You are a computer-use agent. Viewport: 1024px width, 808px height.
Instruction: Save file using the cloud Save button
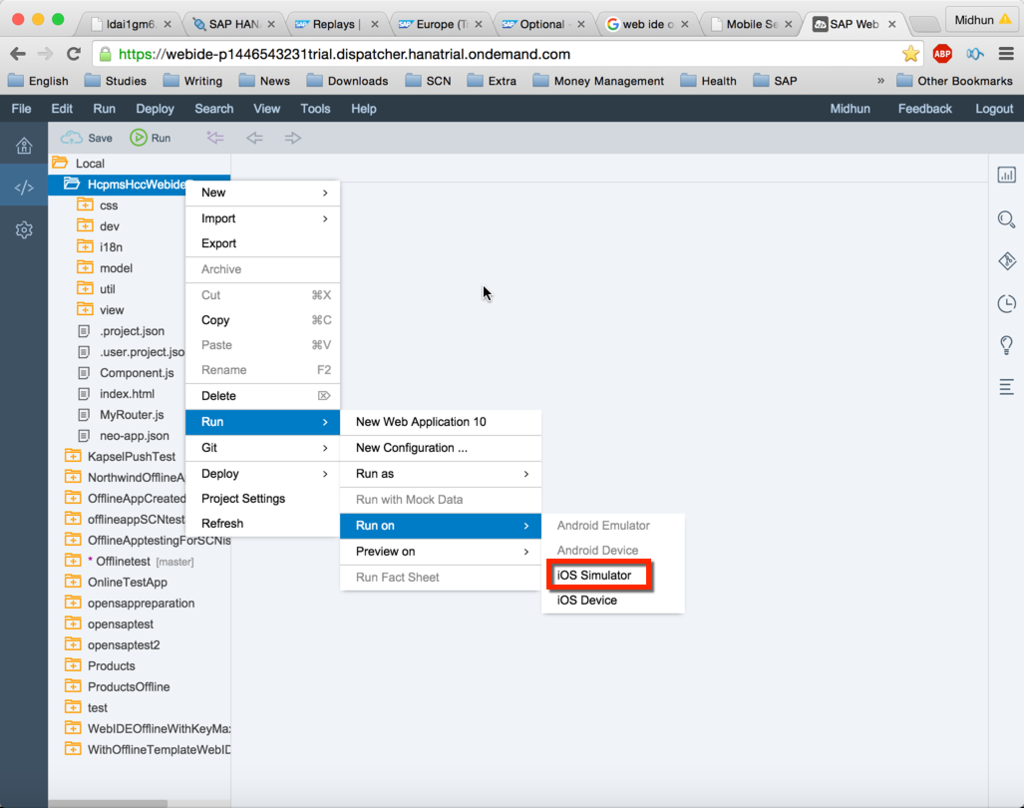click(87, 138)
